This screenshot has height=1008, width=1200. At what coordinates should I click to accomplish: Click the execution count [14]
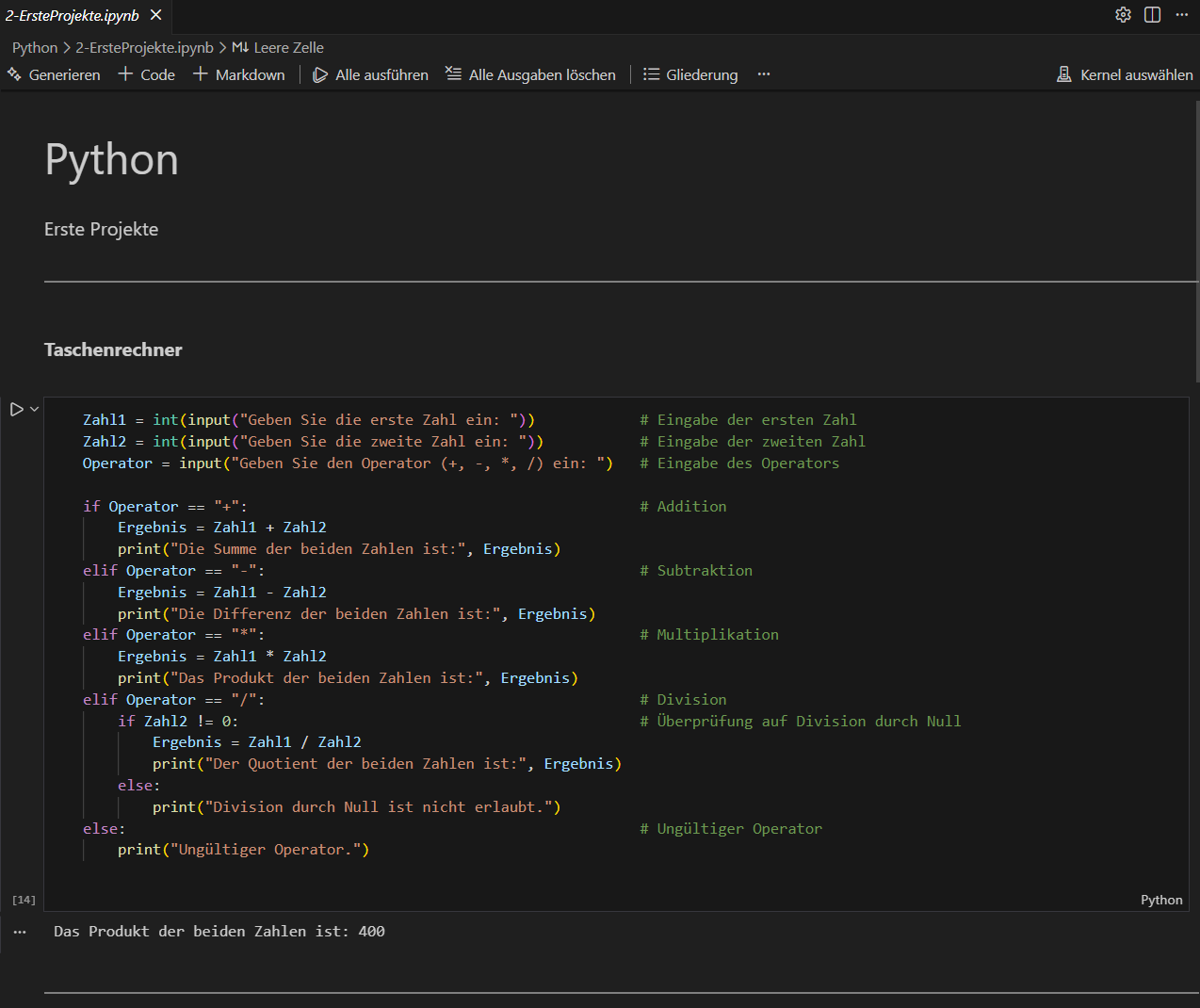24,900
